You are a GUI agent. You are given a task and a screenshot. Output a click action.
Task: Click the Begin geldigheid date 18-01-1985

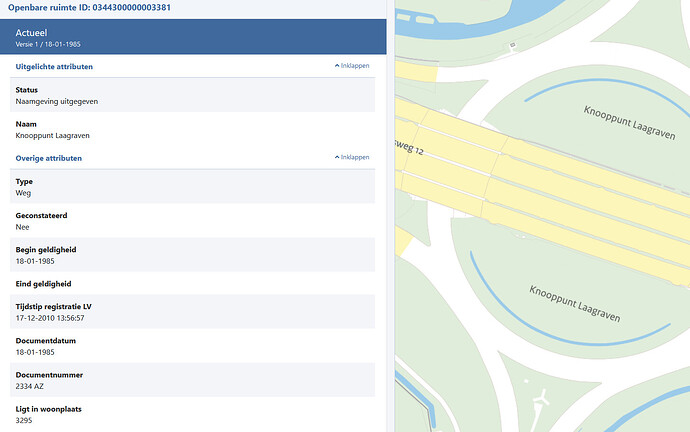tap(35, 261)
